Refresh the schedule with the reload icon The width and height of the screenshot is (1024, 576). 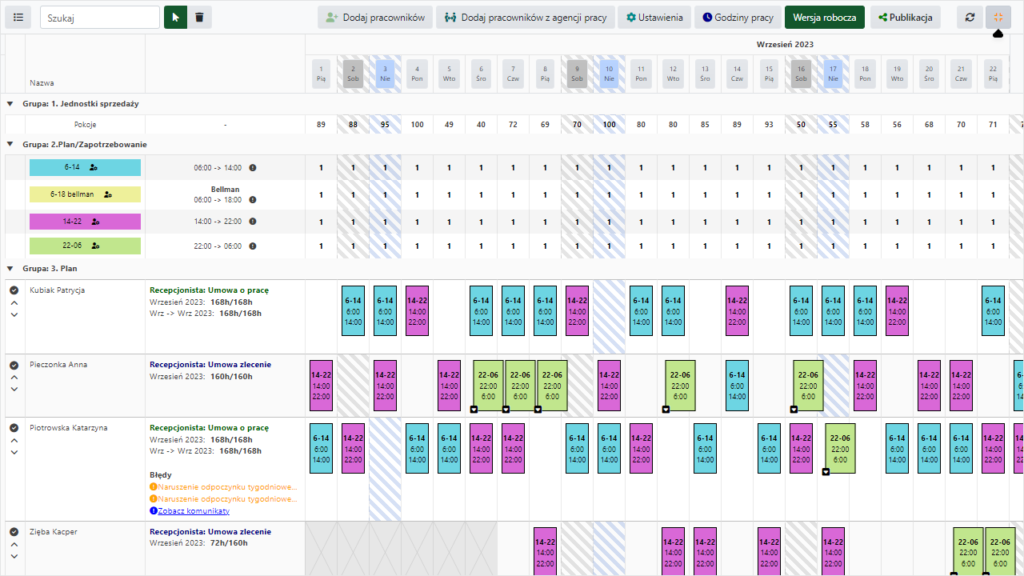click(x=968, y=17)
